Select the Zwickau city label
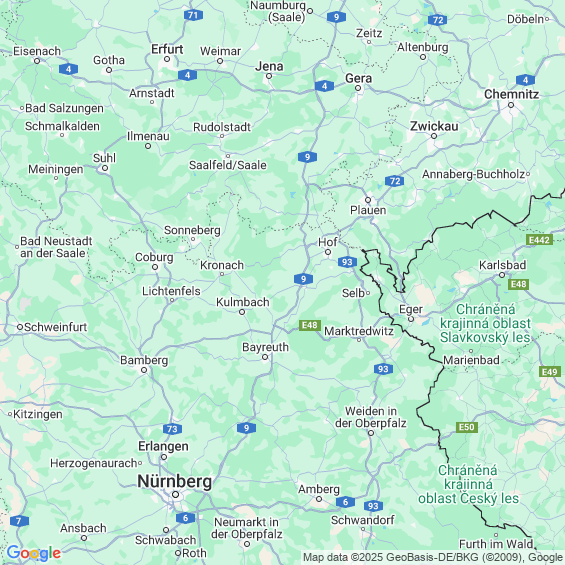 pyautogui.click(x=434, y=126)
